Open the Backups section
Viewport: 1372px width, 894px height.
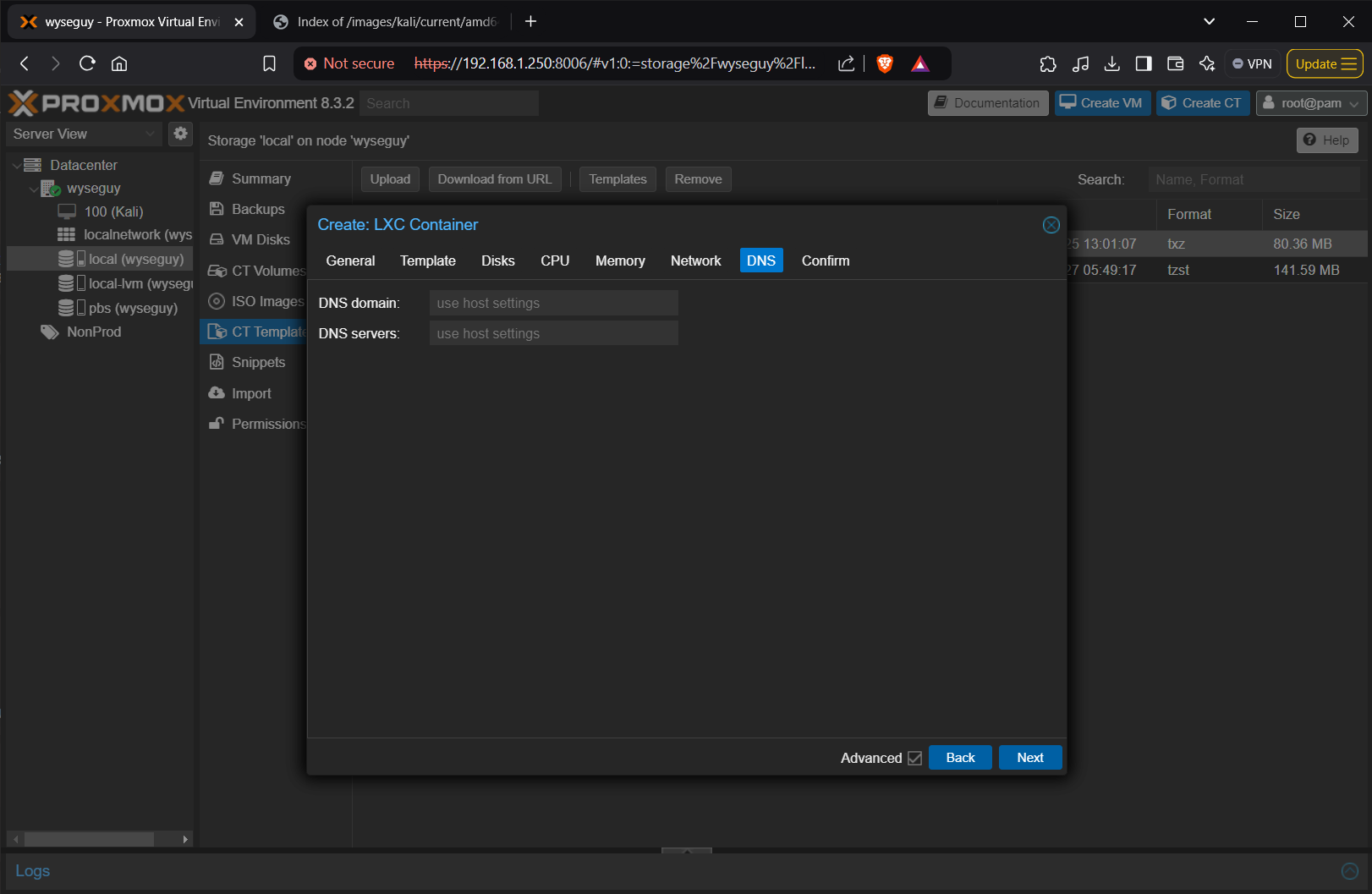click(258, 209)
